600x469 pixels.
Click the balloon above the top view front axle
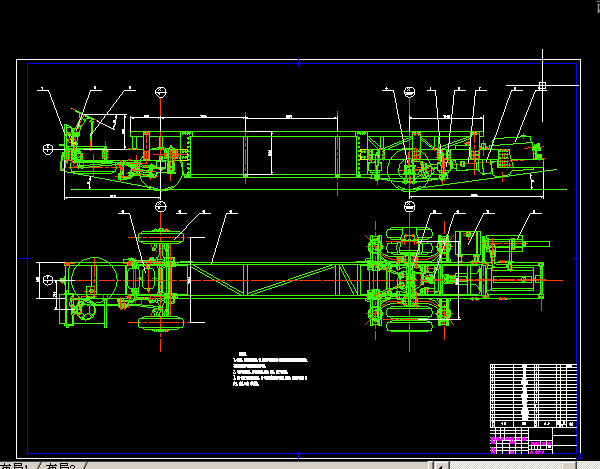(161, 205)
